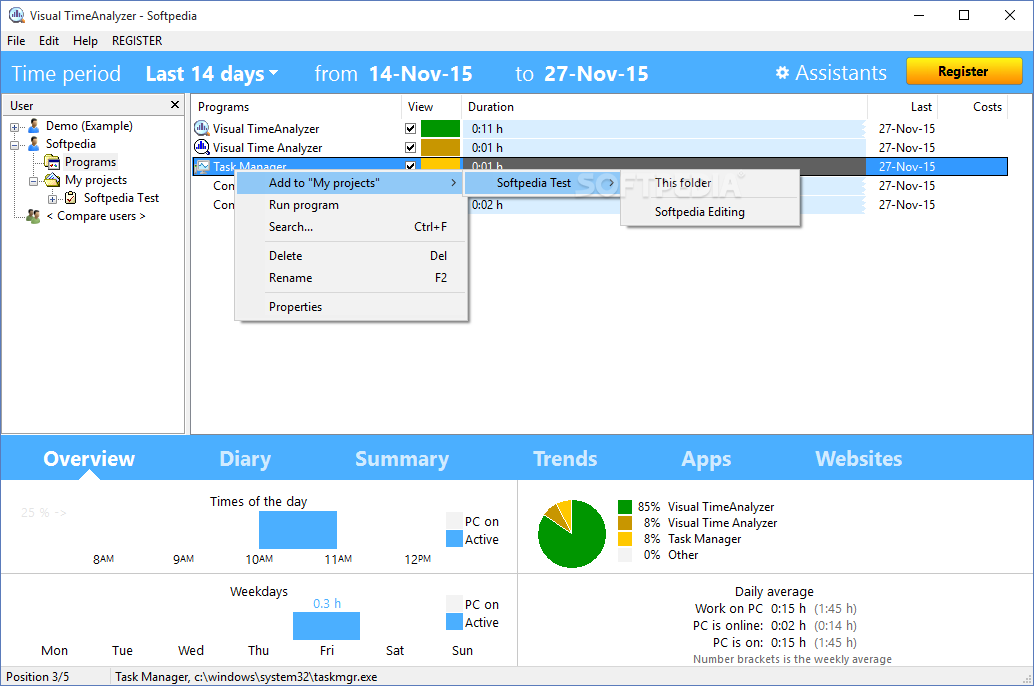This screenshot has width=1034, height=686.
Task: Click the Demo (Example) user icon
Action: point(34,126)
